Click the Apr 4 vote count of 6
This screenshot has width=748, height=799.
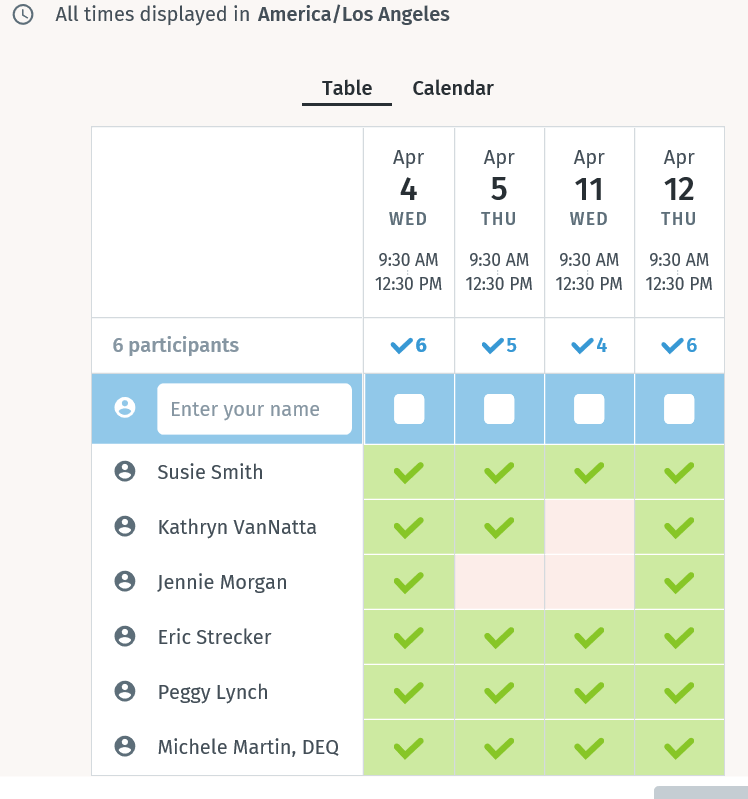pyautogui.click(x=409, y=346)
